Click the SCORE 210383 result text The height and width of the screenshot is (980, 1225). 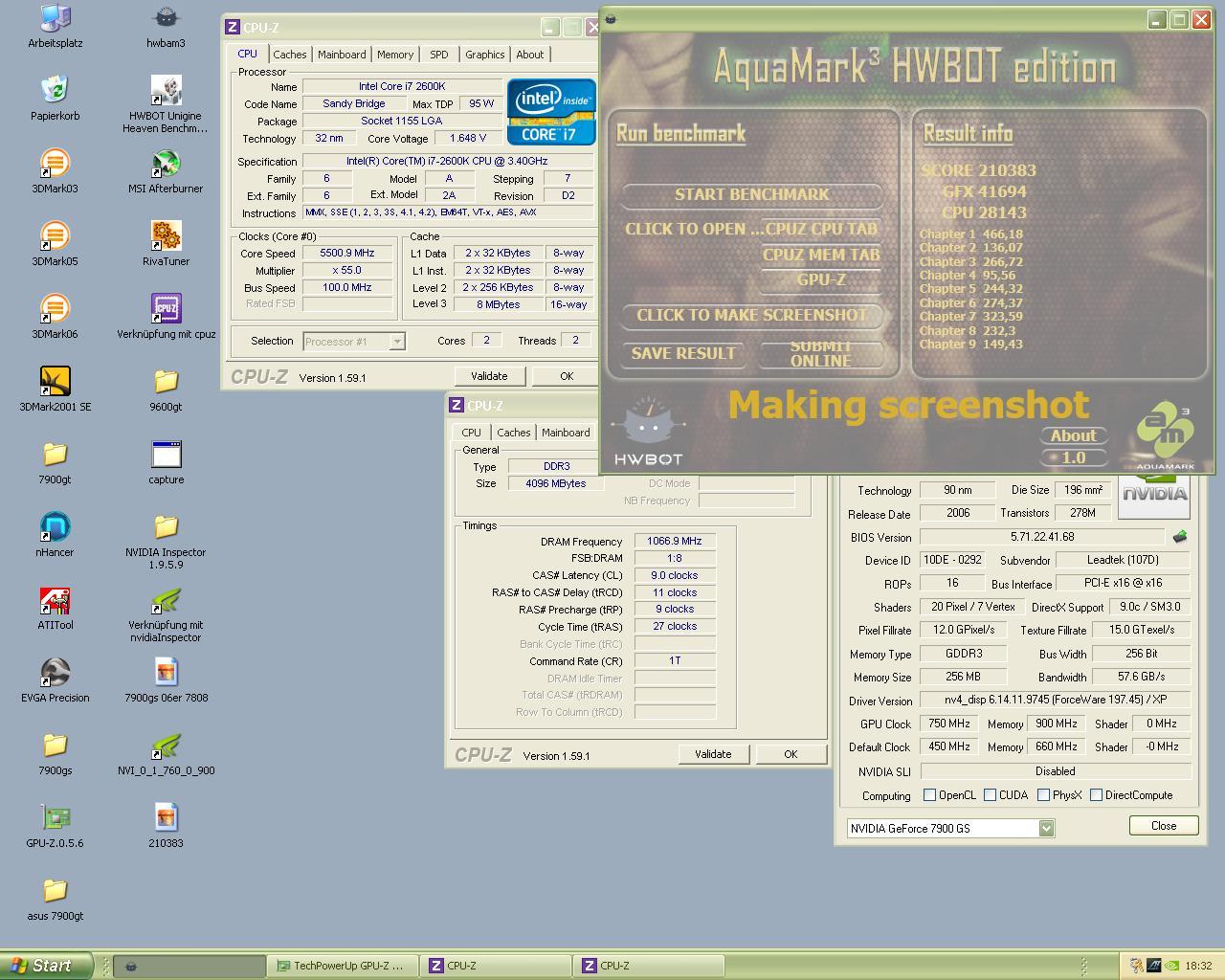tap(978, 171)
